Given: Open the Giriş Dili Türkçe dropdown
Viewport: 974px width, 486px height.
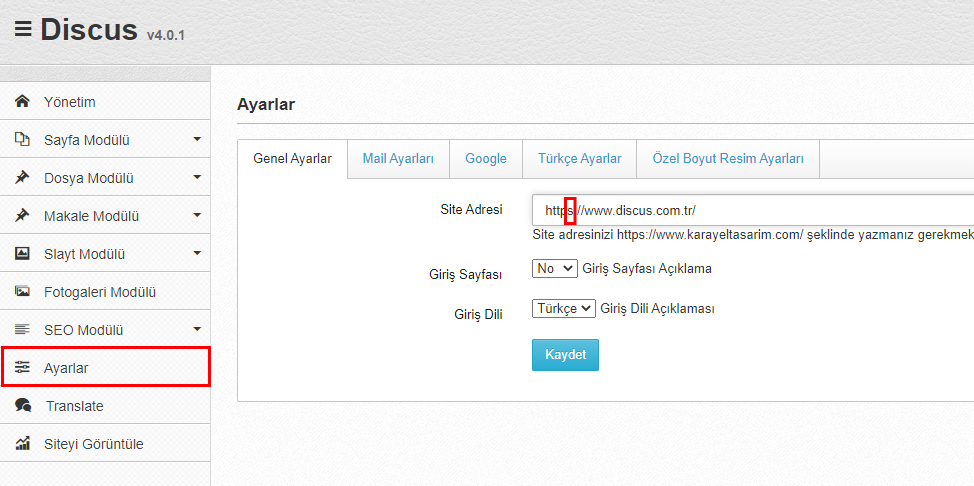Looking at the screenshot, I should pyautogui.click(x=564, y=308).
